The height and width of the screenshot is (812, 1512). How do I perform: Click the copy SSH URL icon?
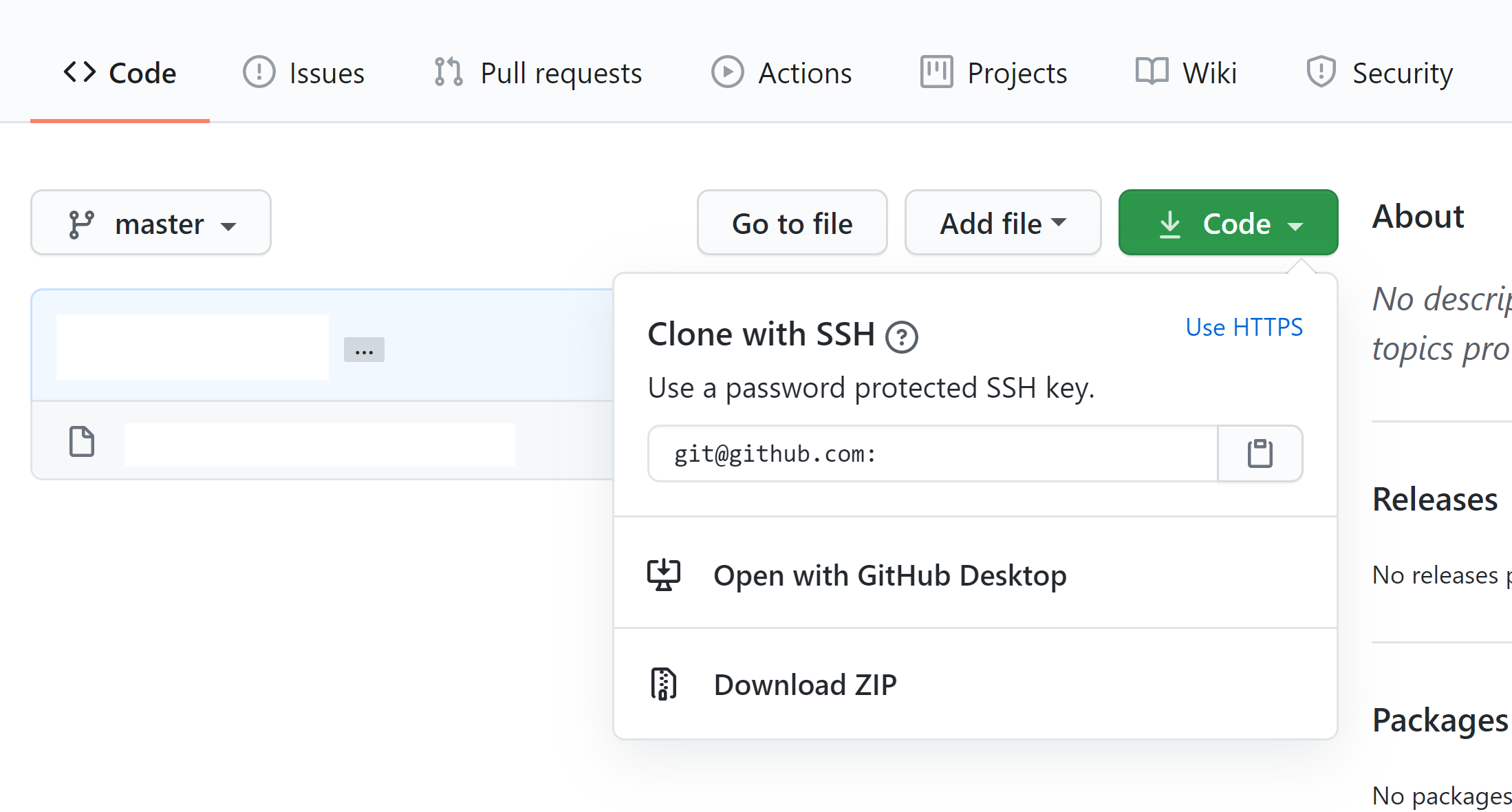(x=1261, y=453)
